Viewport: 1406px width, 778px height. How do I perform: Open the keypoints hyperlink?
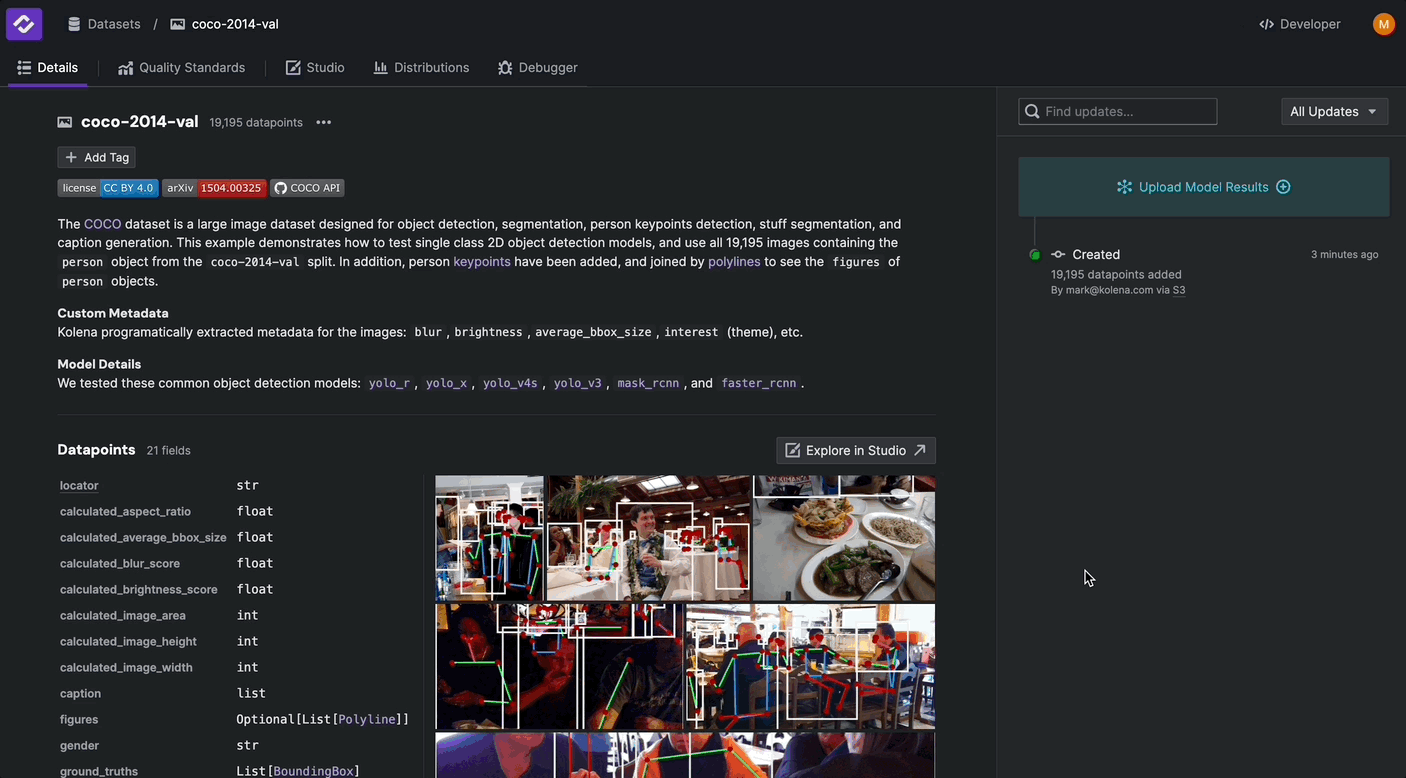point(481,262)
